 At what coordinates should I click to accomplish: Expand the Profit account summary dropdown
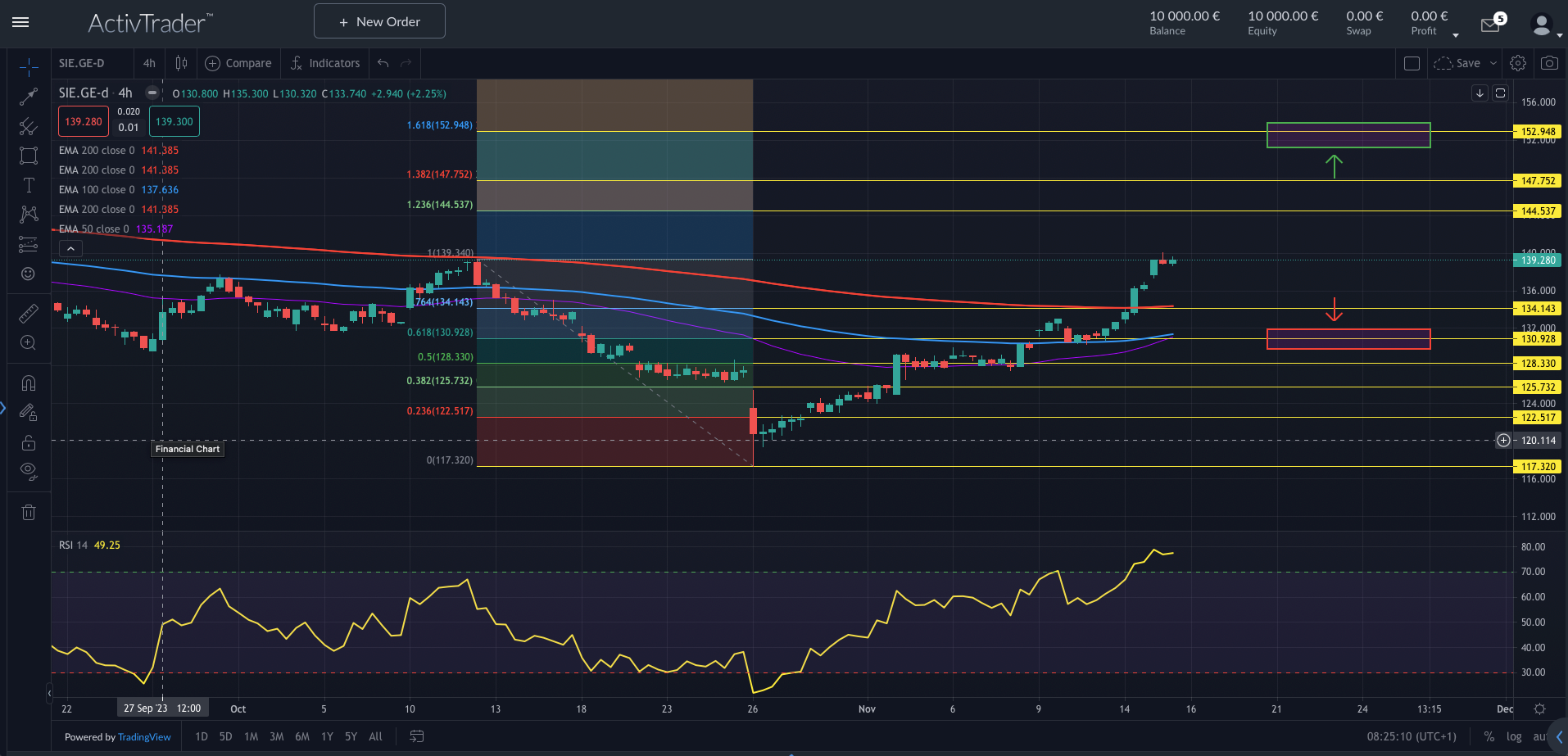click(x=1456, y=34)
